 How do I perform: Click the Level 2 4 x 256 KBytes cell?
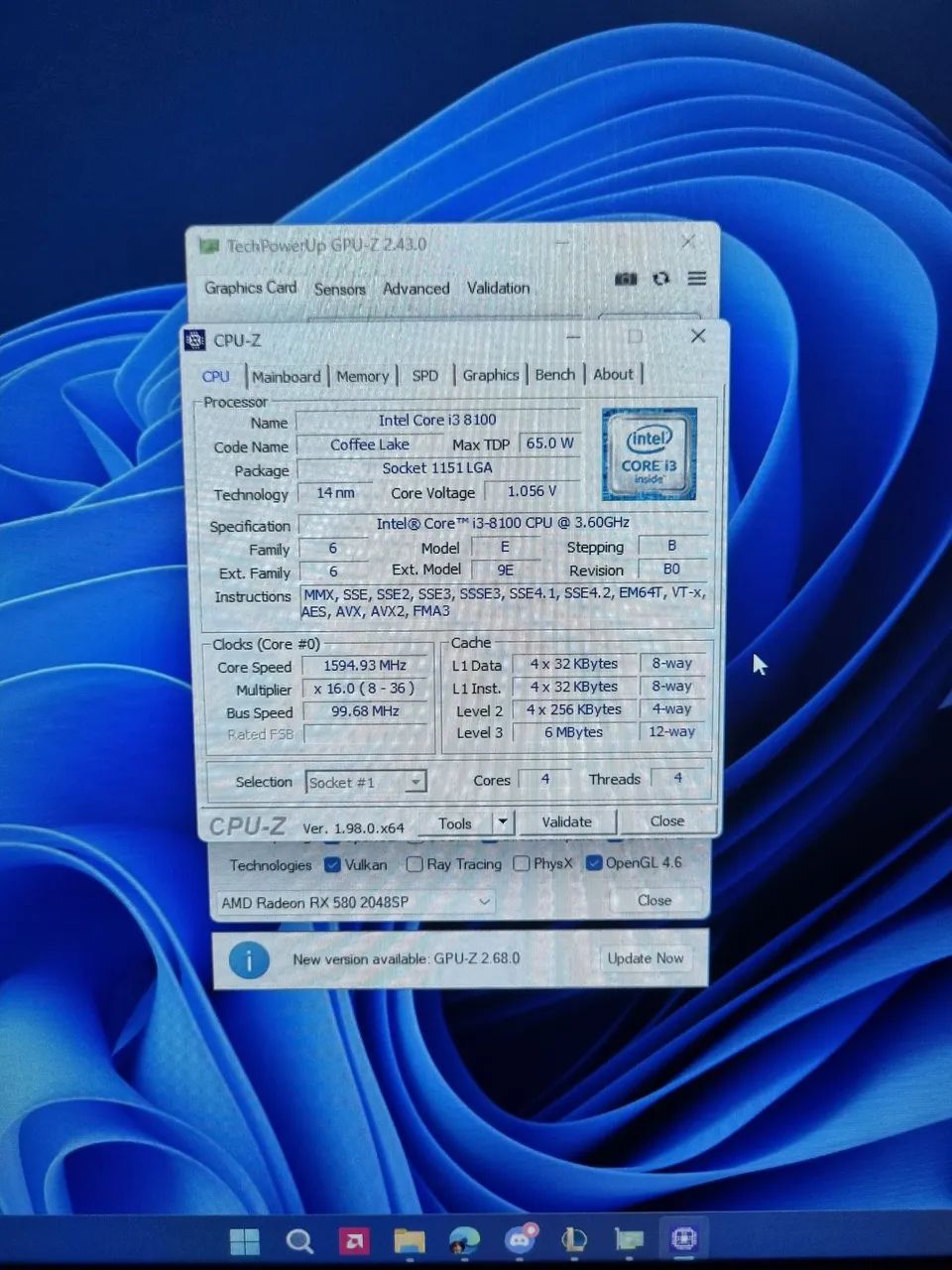[x=573, y=710]
